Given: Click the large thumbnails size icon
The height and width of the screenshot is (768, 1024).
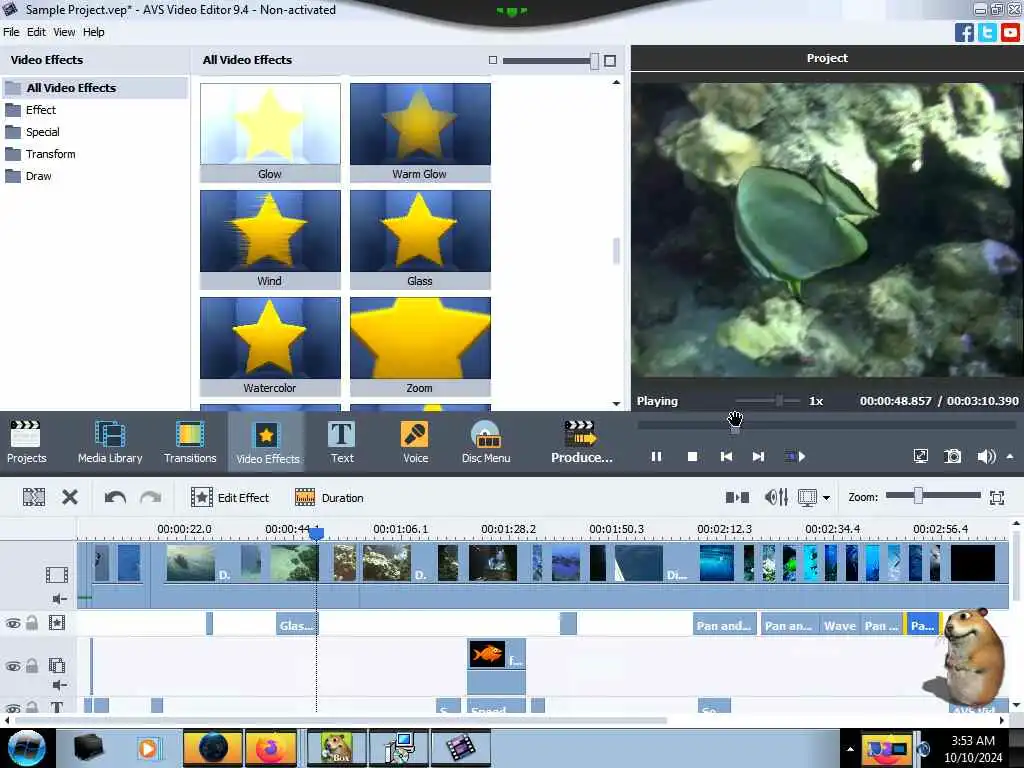Looking at the screenshot, I should 610,61.
